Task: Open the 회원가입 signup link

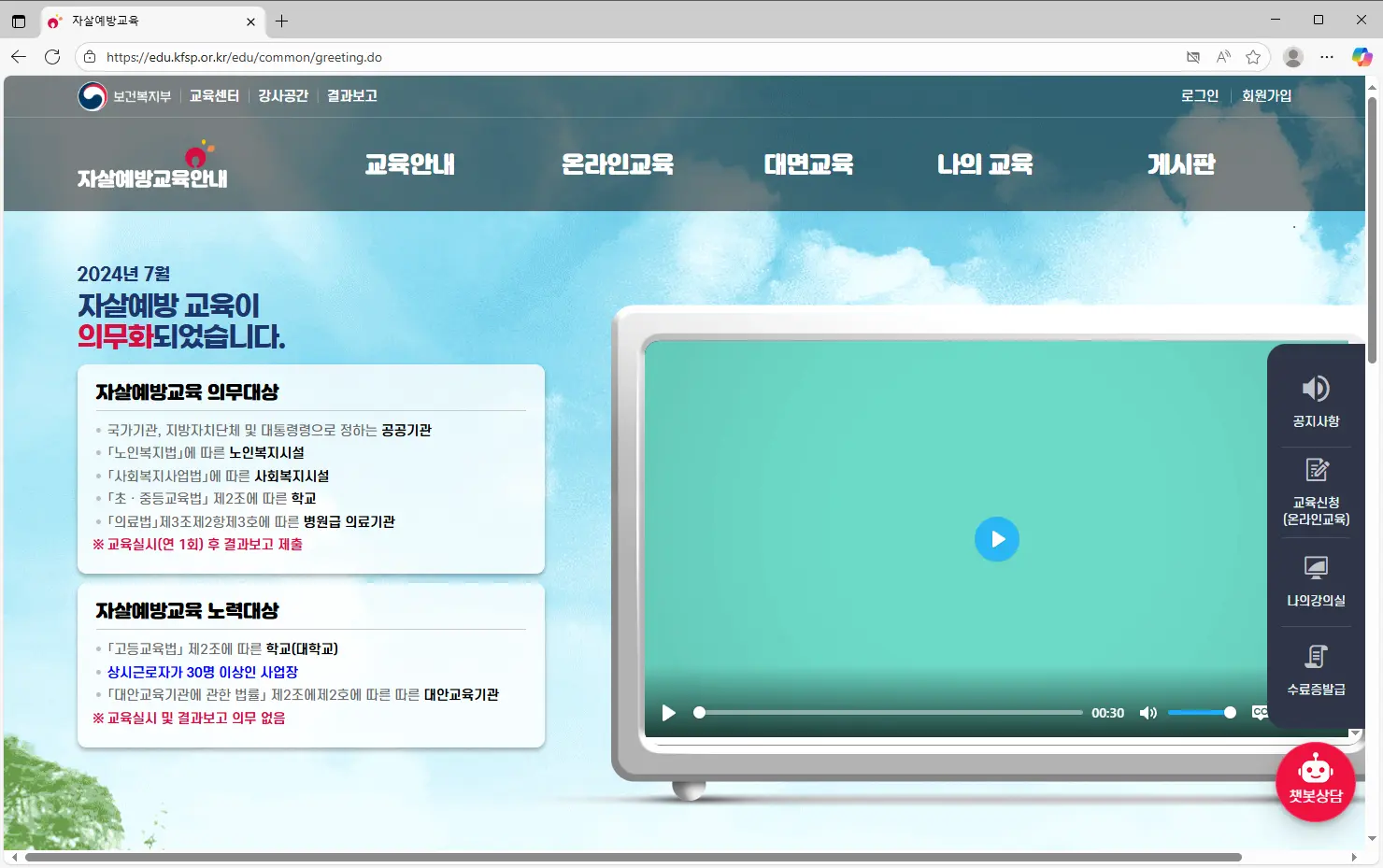Action: pos(1267,94)
